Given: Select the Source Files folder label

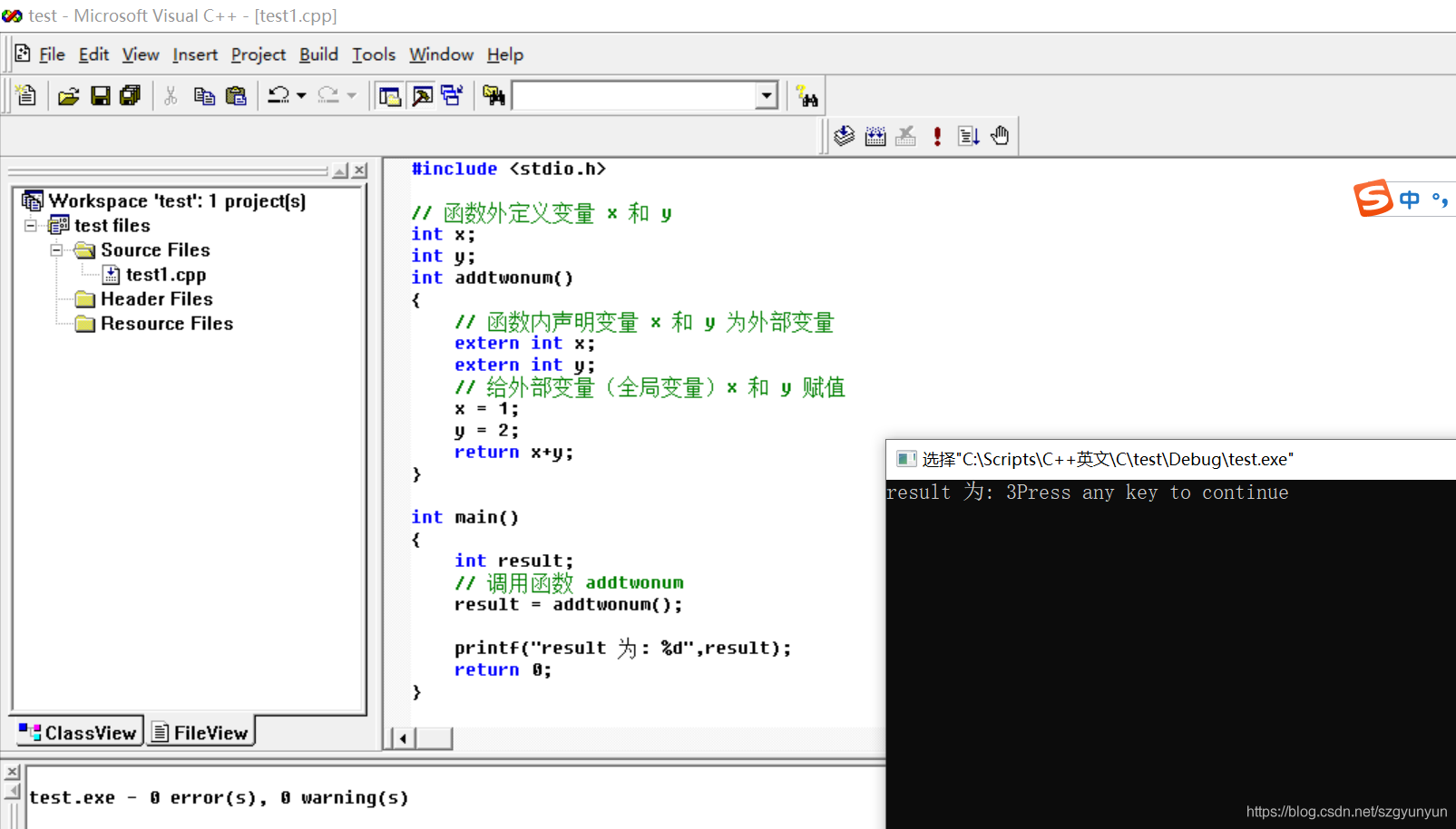Looking at the screenshot, I should 155,249.
